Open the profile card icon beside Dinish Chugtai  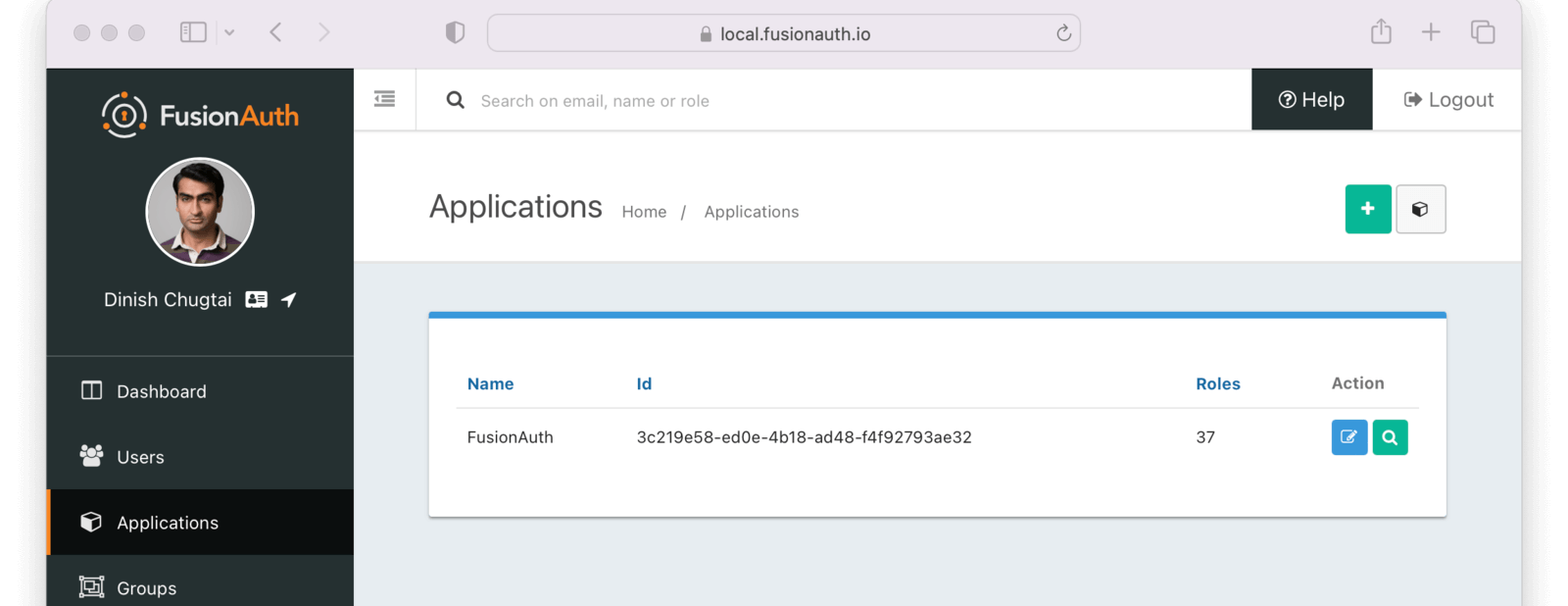pyautogui.click(x=257, y=300)
